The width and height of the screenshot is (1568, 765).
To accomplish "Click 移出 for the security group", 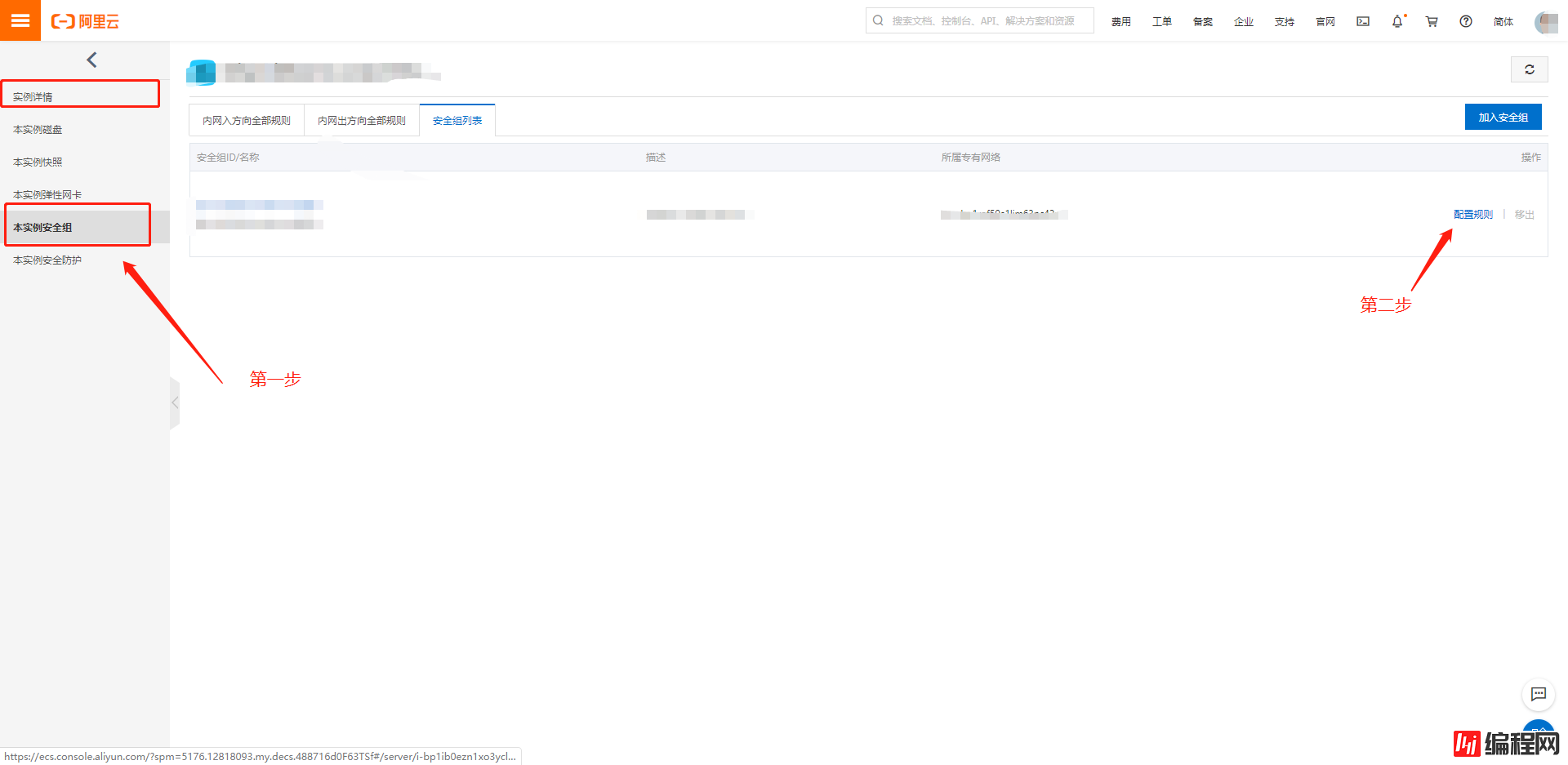I will [1524, 214].
